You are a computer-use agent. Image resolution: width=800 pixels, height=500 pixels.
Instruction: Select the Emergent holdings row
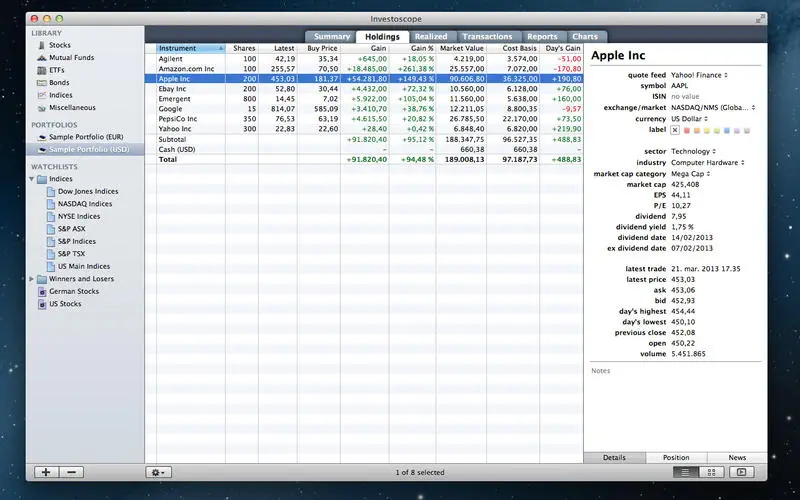click(x=364, y=99)
